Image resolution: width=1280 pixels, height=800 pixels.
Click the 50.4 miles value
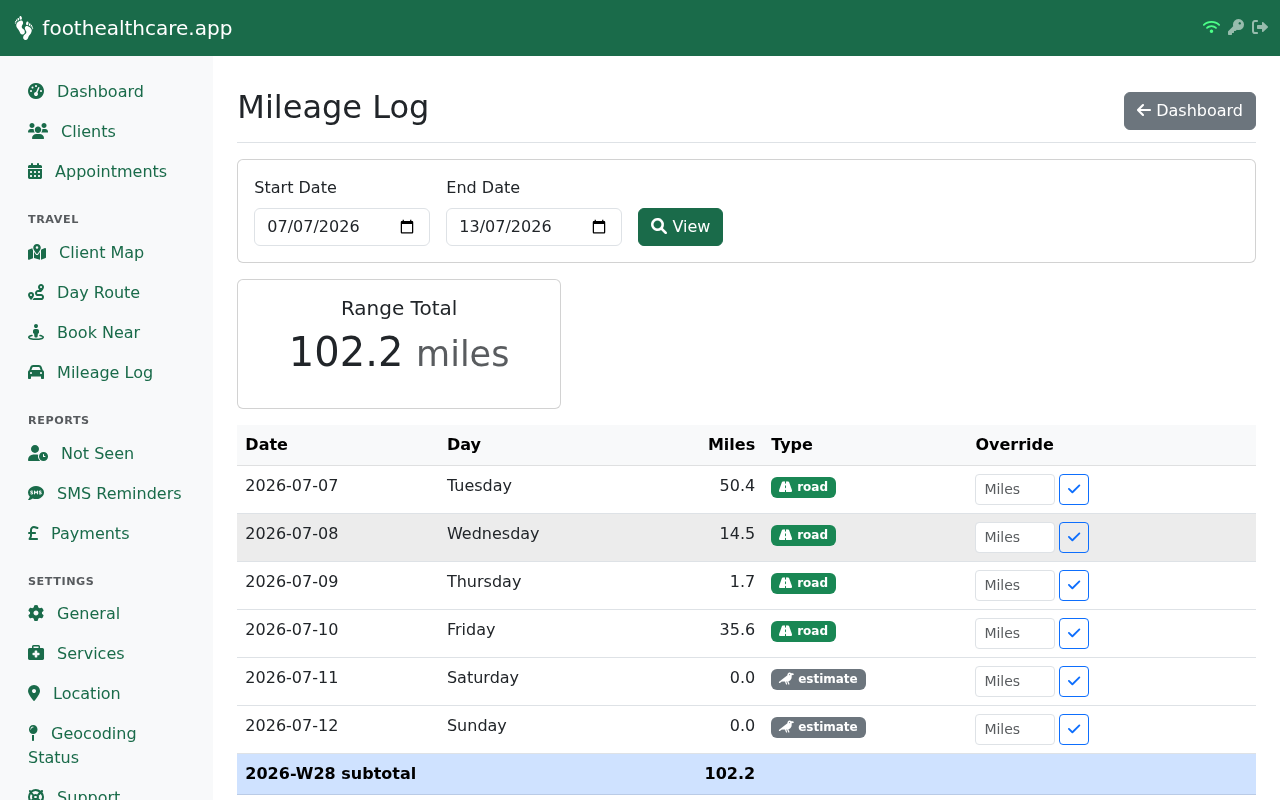[x=737, y=486]
